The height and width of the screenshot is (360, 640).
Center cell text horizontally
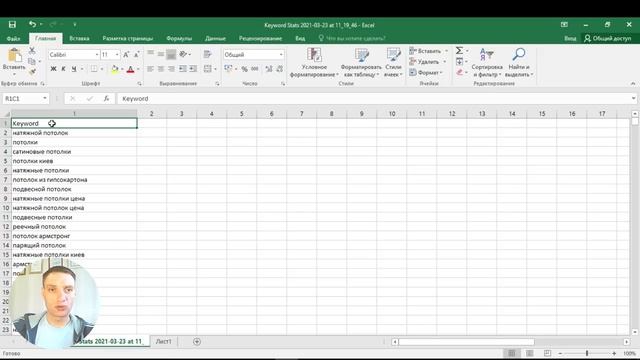click(x=161, y=69)
